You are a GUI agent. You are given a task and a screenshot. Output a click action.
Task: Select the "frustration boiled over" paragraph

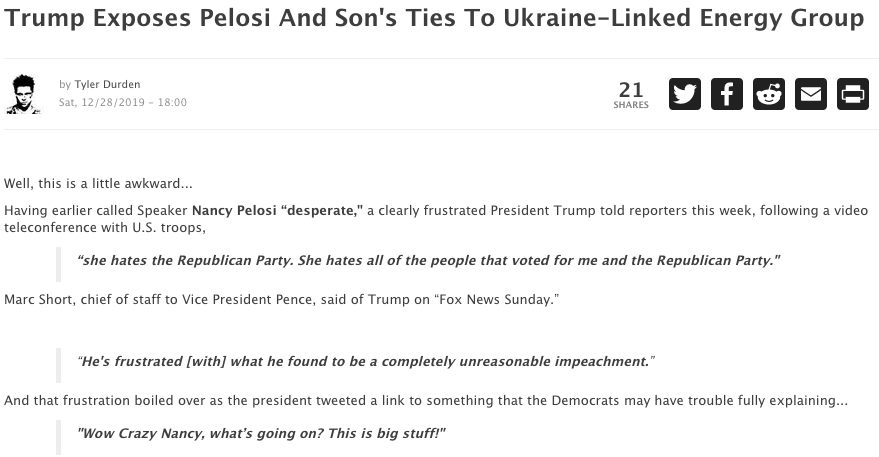425,400
